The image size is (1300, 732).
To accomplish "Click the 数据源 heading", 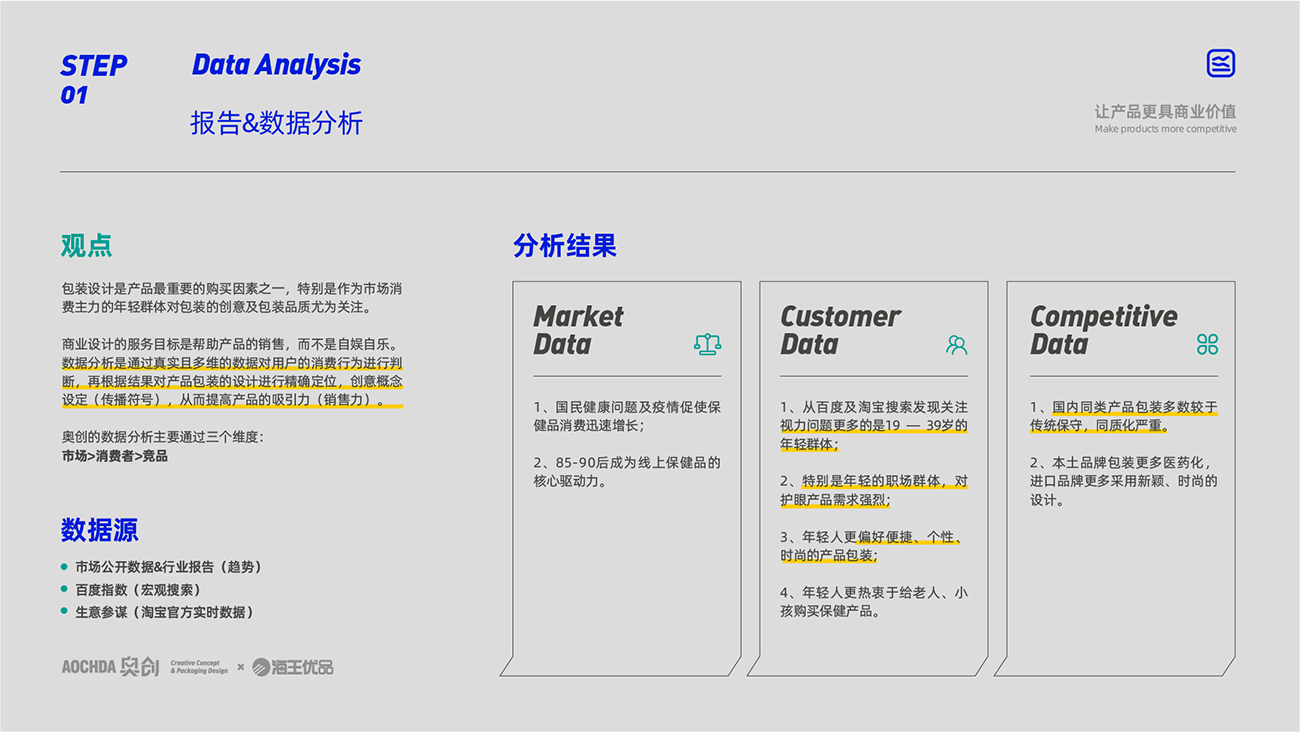I will click(x=99, y=530).
